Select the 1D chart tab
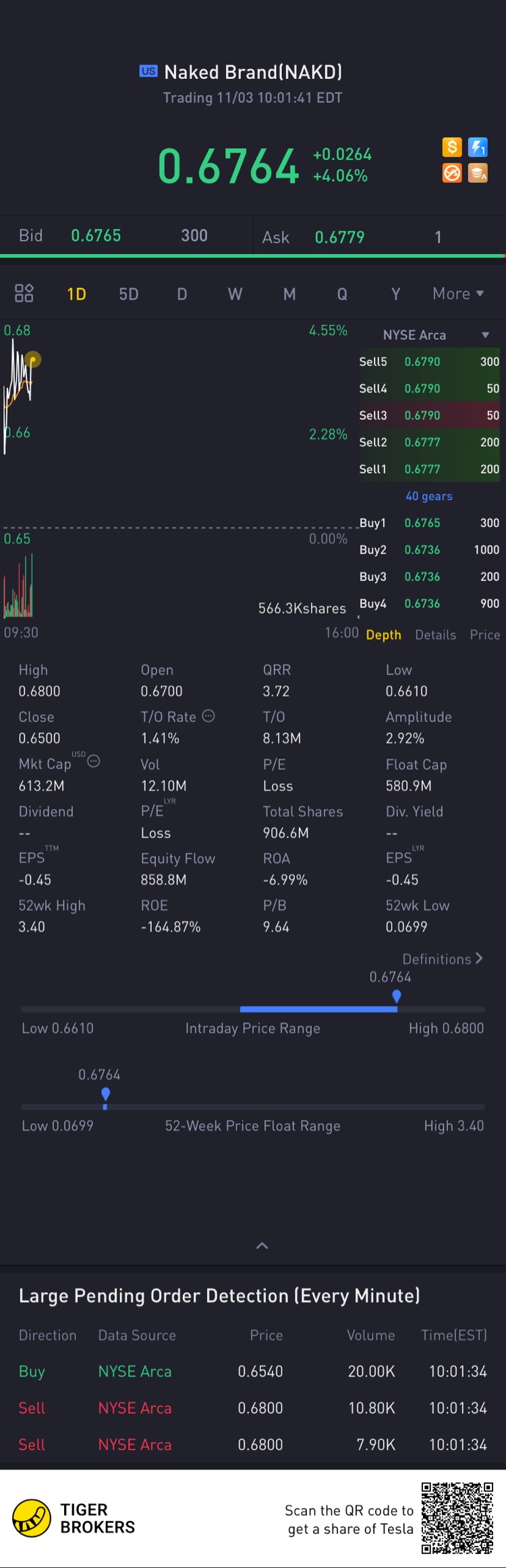Image resolution: width=506 pixels, height=1568 pixels. click(x=76, y=294)
